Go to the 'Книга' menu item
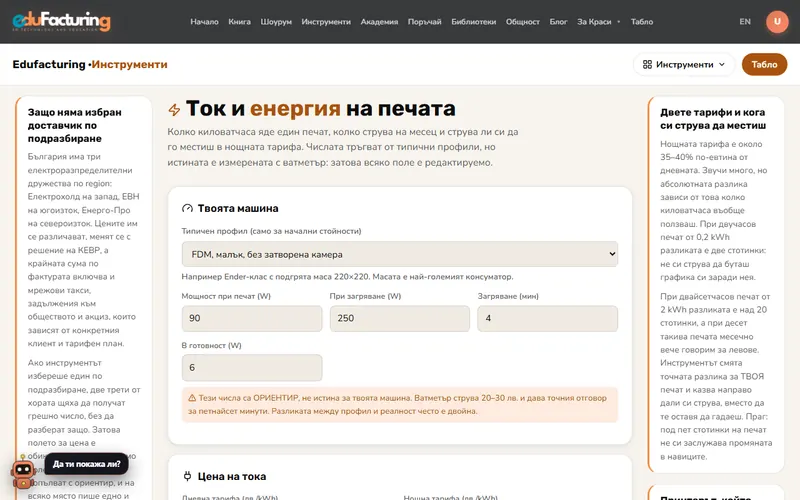The height and width of the screenshot is (500, 800). point(239,21)
